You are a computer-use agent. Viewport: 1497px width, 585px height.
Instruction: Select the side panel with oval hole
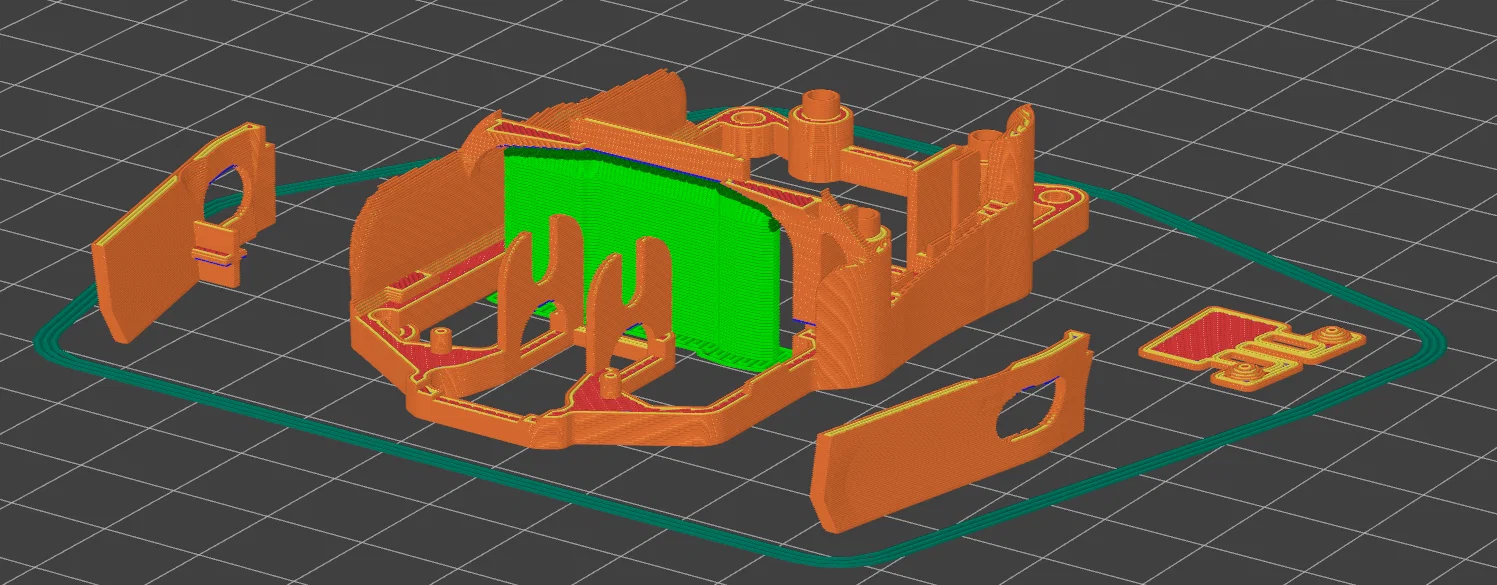pyautogui.click(x=952, y=434)
